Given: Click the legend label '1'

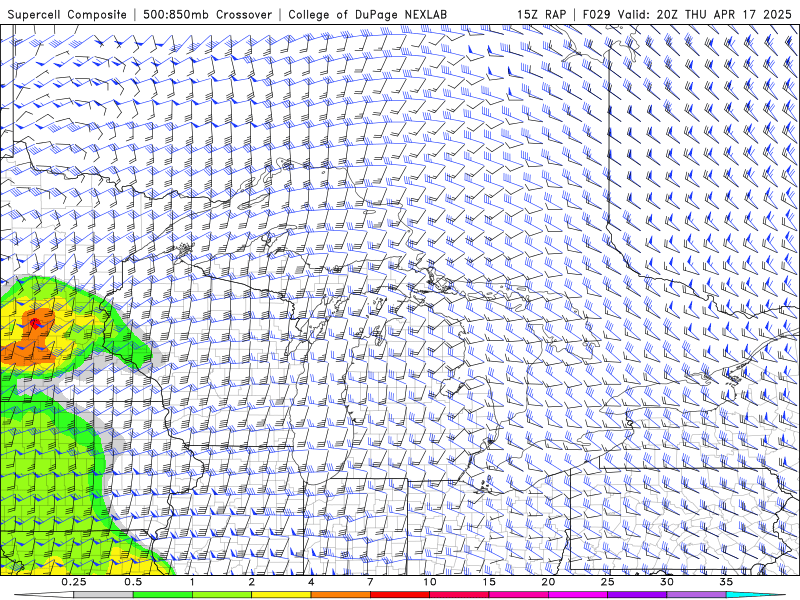Looking at the screenshot, I should coord(192,582).
